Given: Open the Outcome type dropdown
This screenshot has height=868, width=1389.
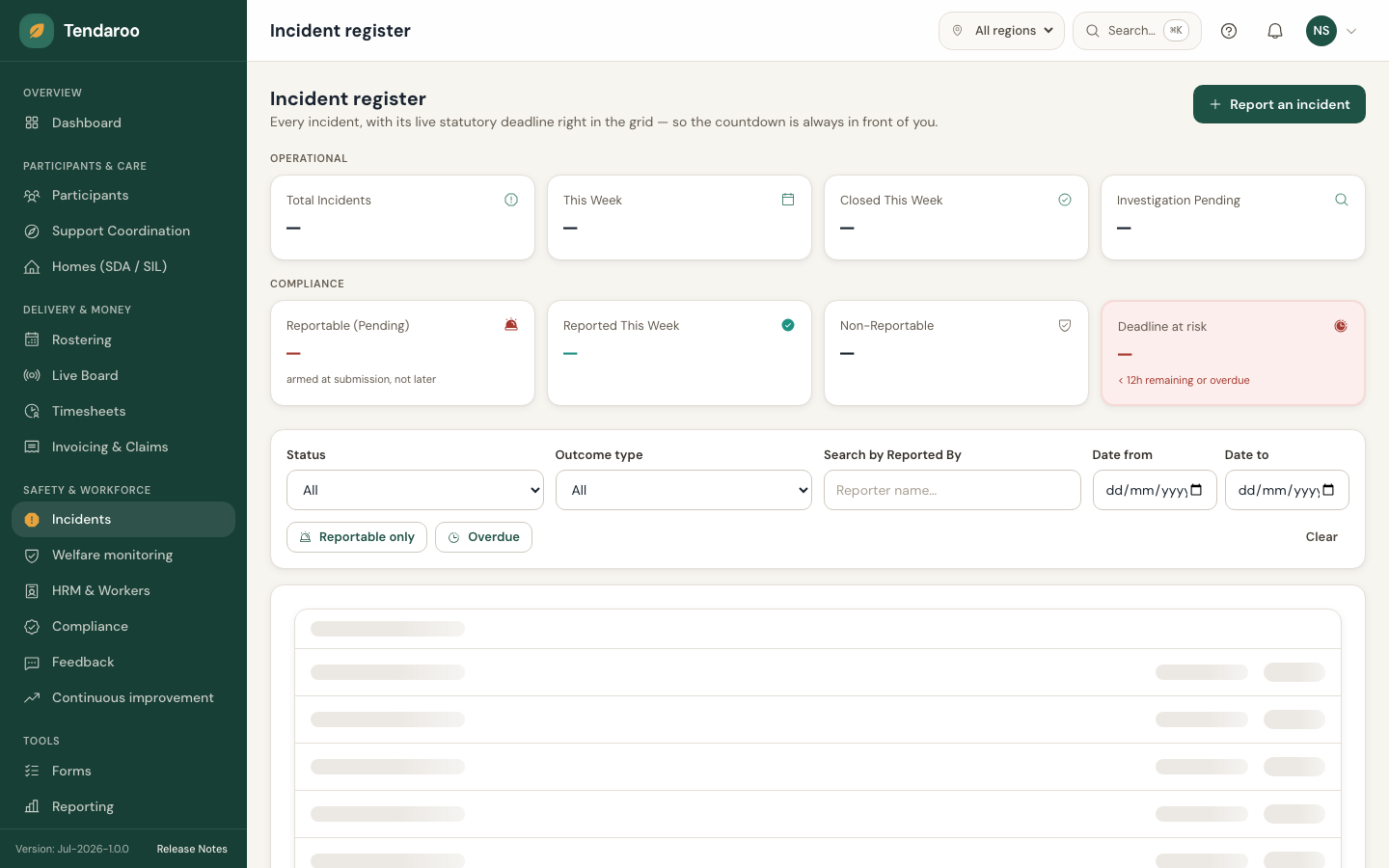Looking at the screenshot, I should (684, 490).
